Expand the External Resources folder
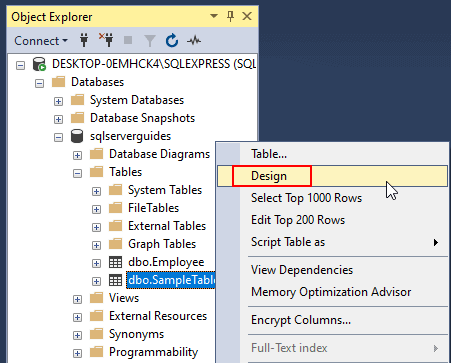This screenshot has height=363, width=451. (x=77, y=317)
